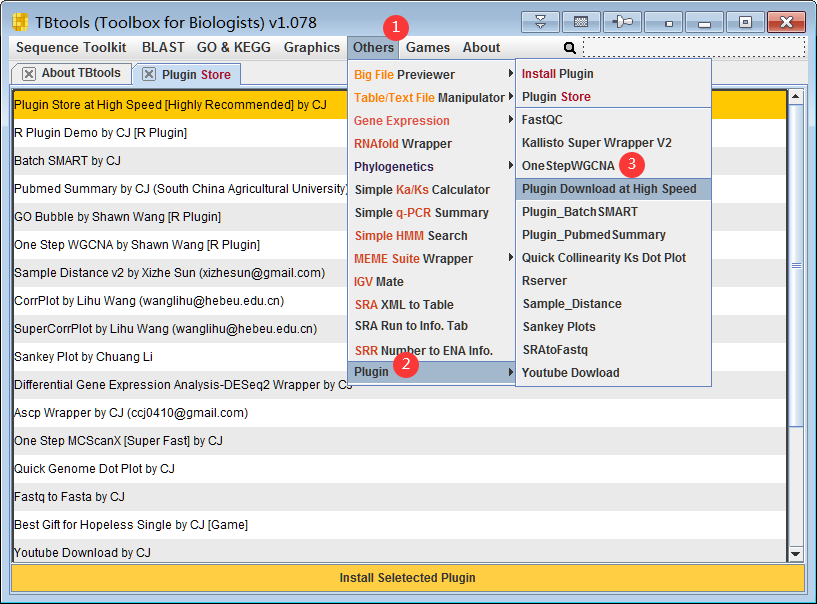Expand the Gene Expression submenu

[431, 120]
